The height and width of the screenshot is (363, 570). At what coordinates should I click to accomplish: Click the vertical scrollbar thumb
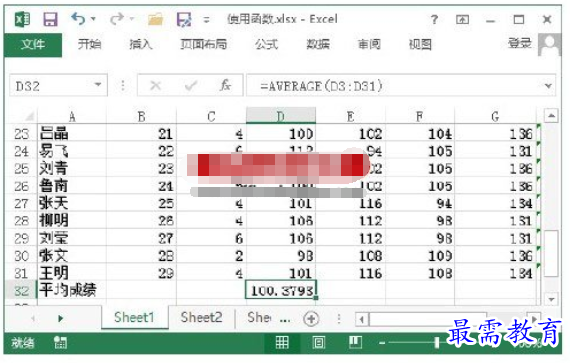click(551, 254)
